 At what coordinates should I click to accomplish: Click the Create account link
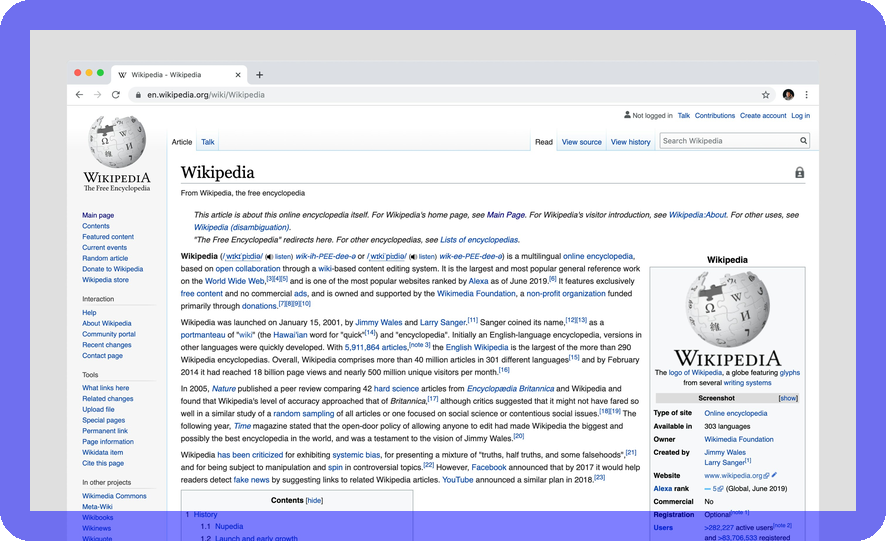pos(763,115)
